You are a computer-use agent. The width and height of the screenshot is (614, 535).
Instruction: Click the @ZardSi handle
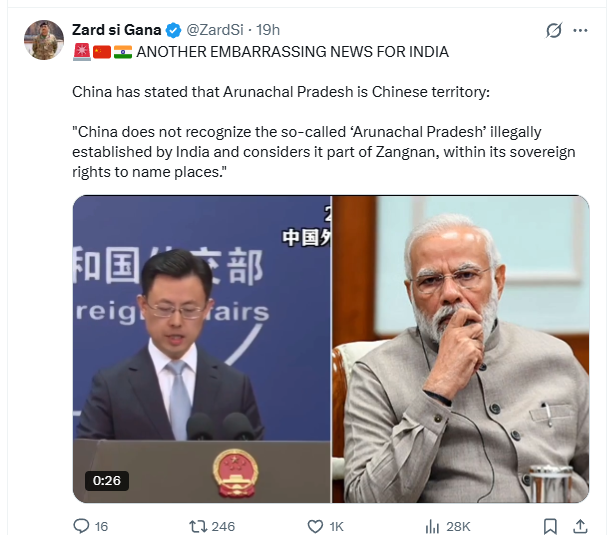click(x=215, y=30)
